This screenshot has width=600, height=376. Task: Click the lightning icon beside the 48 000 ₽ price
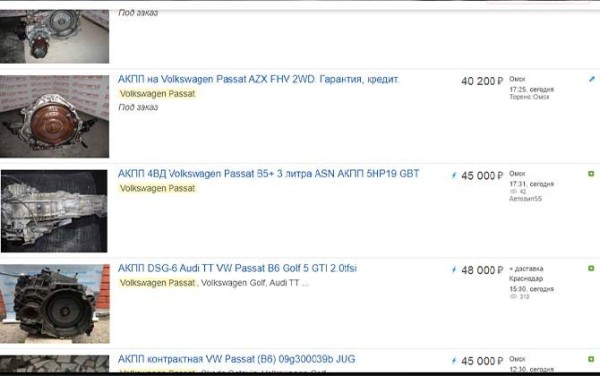[454, 270]
